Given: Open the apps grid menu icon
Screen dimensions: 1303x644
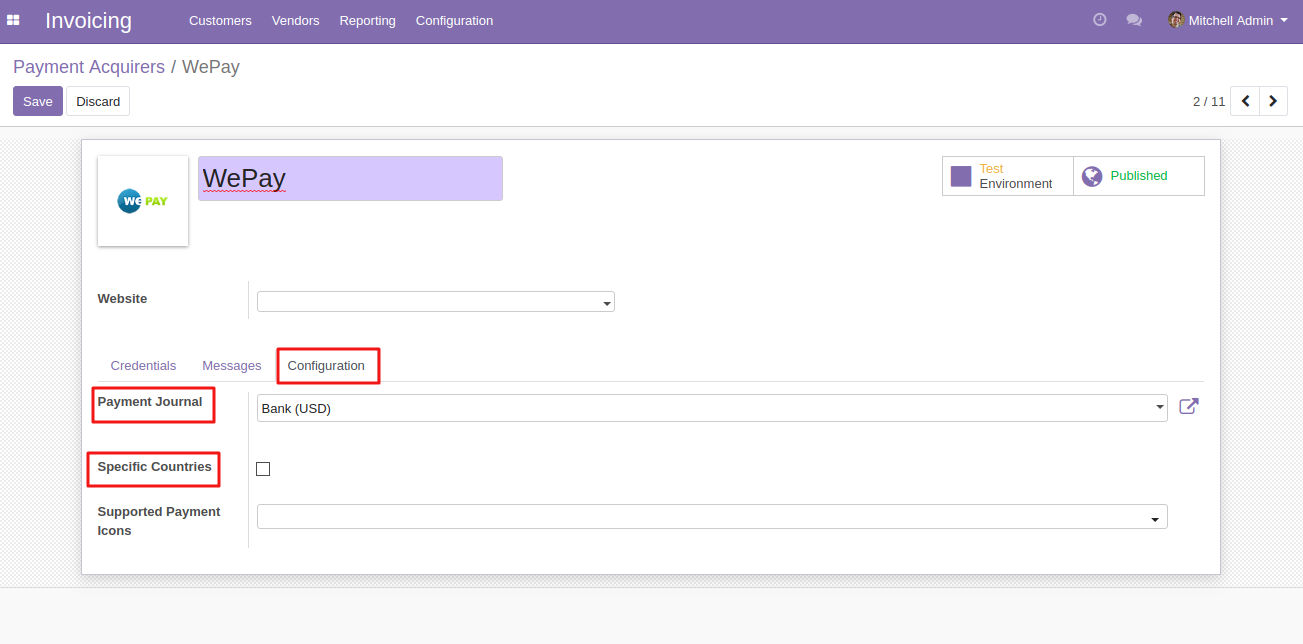Looking at the screenshot, I should click(13, 20).
